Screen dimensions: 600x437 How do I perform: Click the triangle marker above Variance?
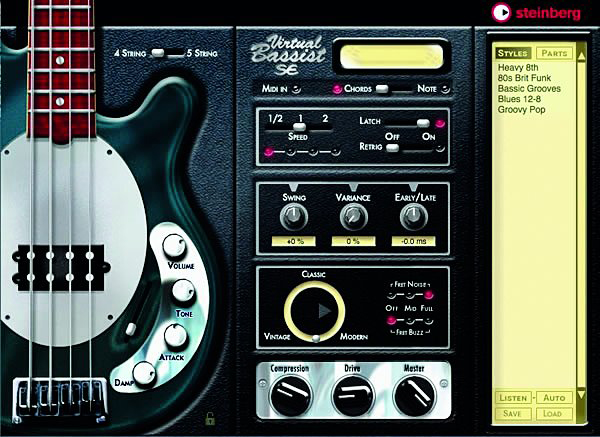click(354, 187)
